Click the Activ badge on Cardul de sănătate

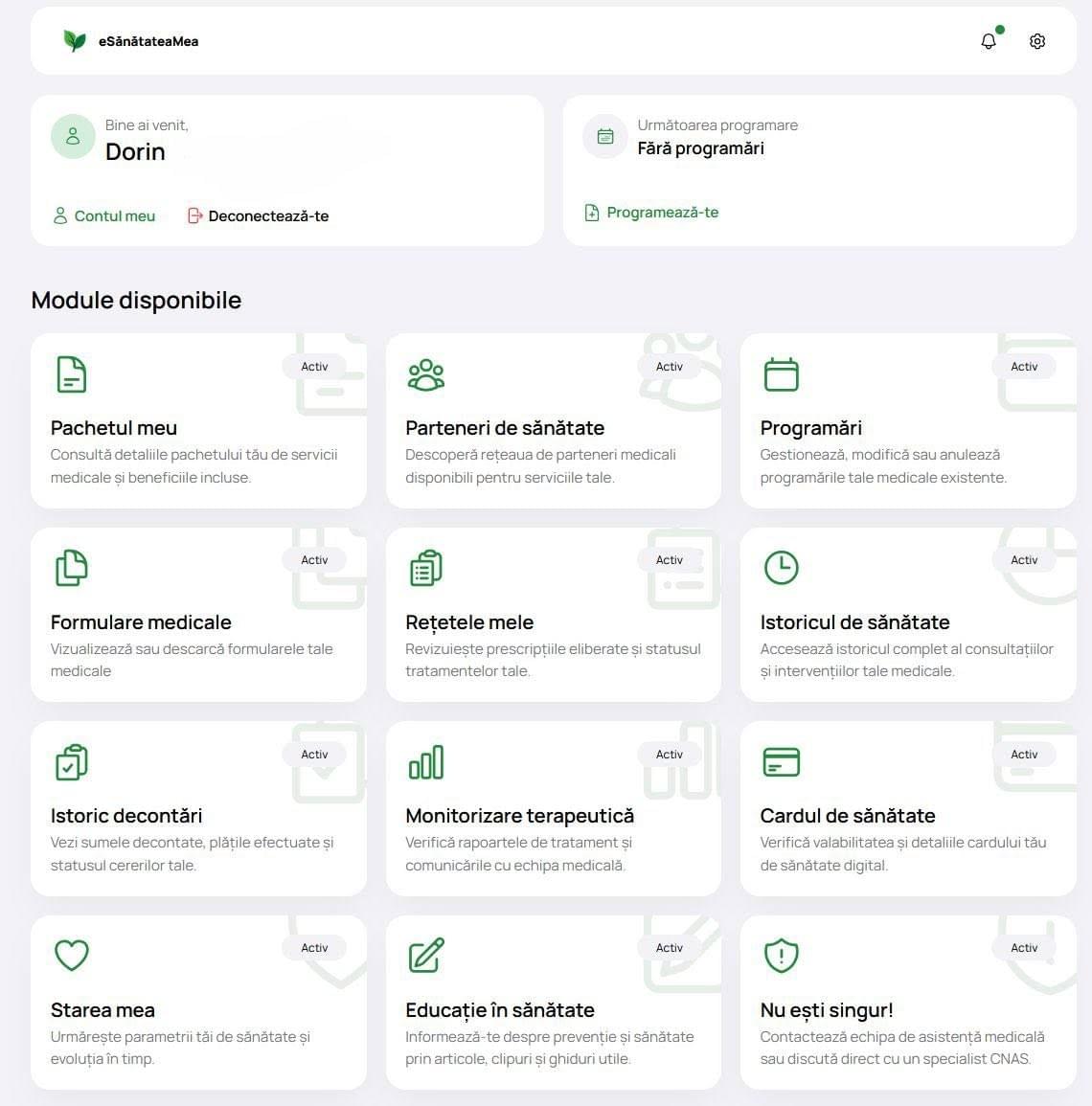1024,754
